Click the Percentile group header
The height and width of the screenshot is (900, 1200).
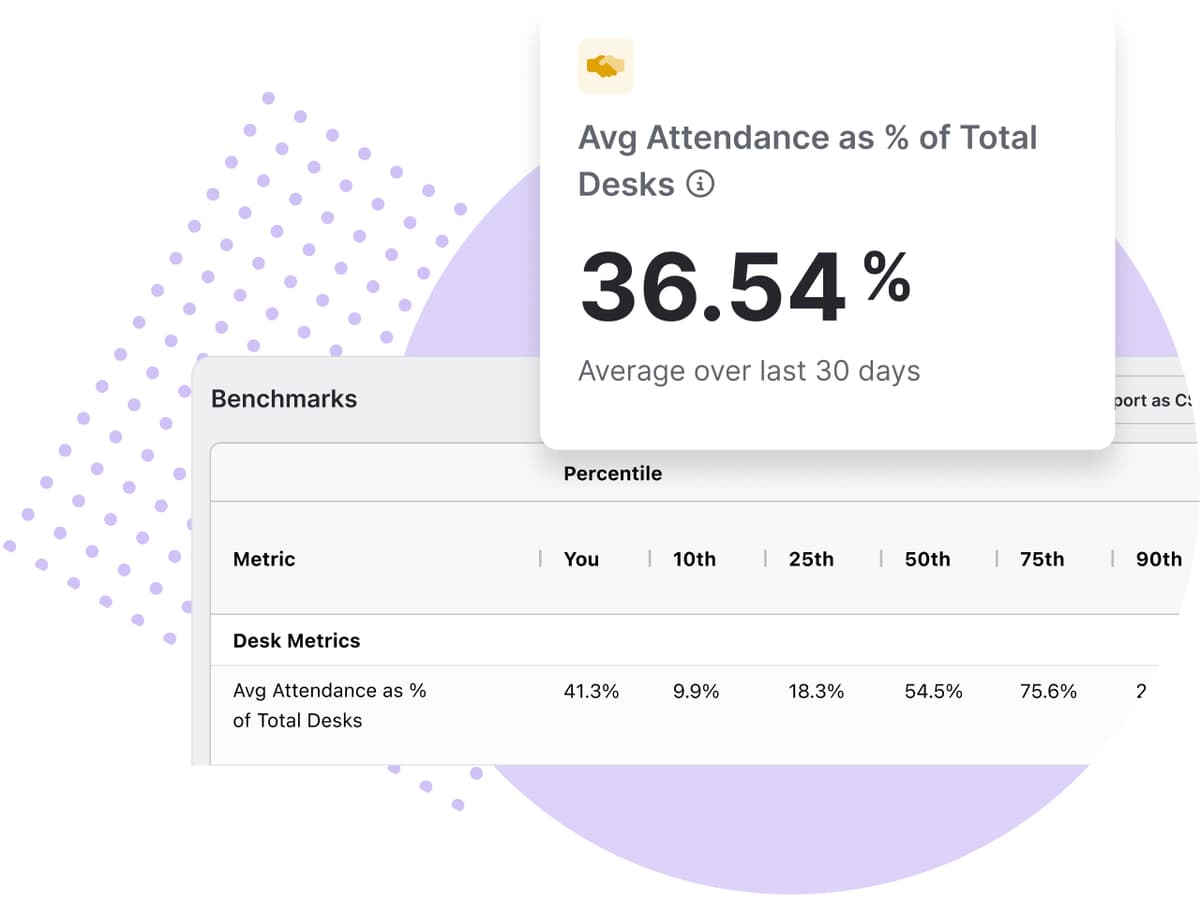[x=613, y=473]
